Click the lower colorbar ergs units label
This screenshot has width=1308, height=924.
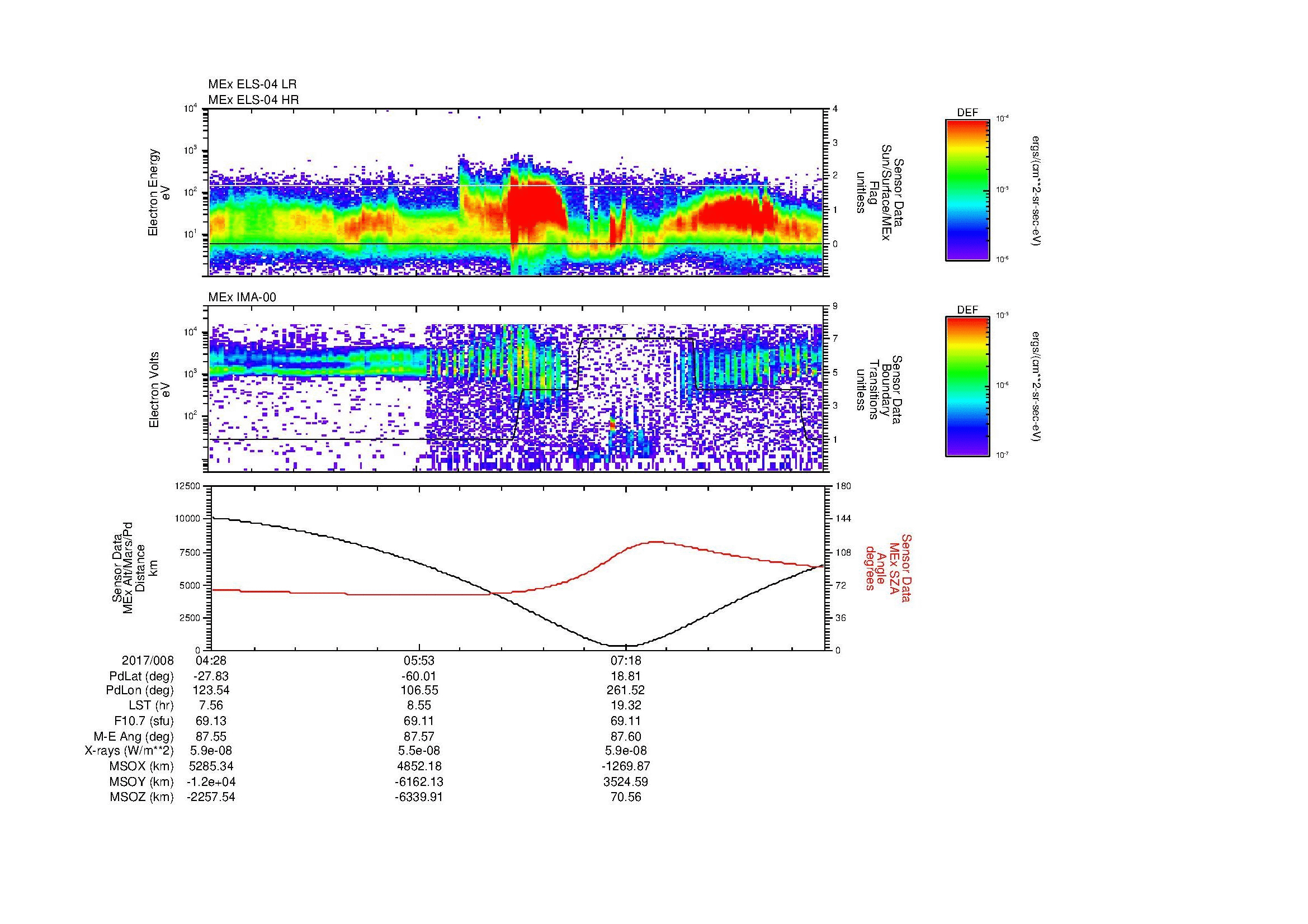(1036, 387)
